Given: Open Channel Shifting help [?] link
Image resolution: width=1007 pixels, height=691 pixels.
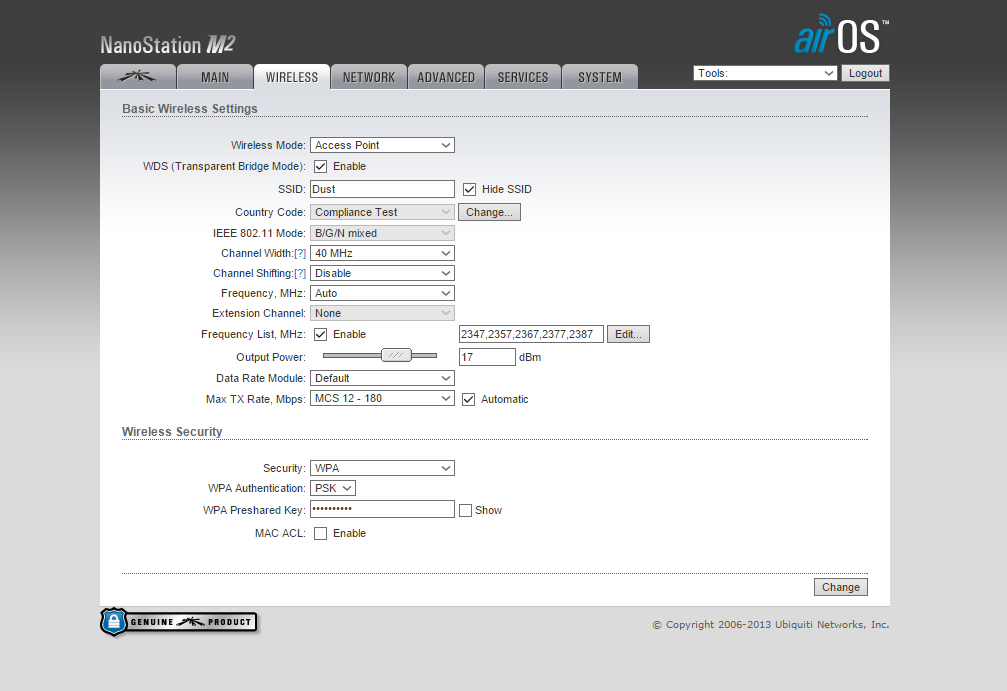Looking at the screenshot, I should (300, 274).
